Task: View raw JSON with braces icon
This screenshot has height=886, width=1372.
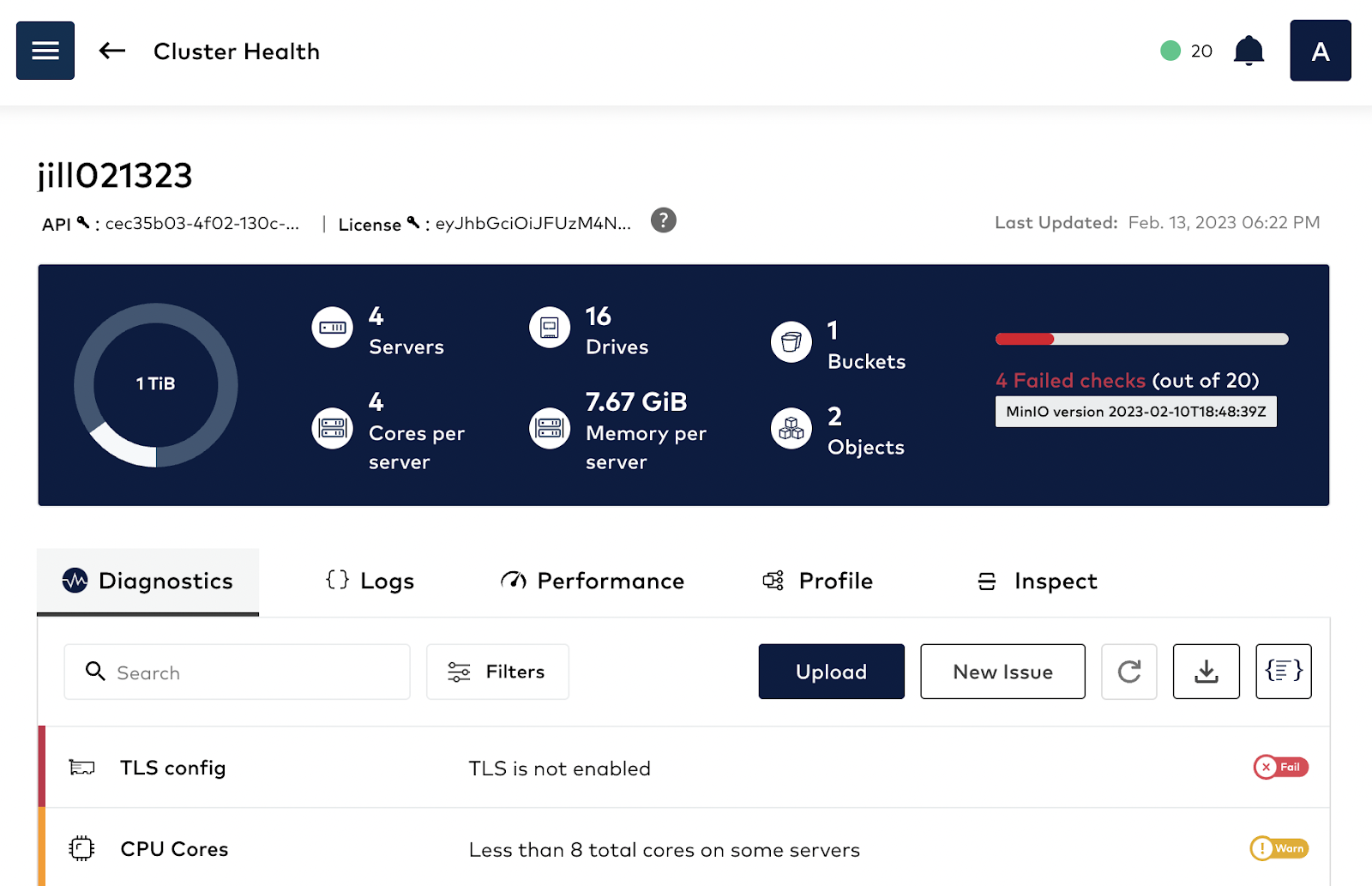Action: click(1283, 672)
